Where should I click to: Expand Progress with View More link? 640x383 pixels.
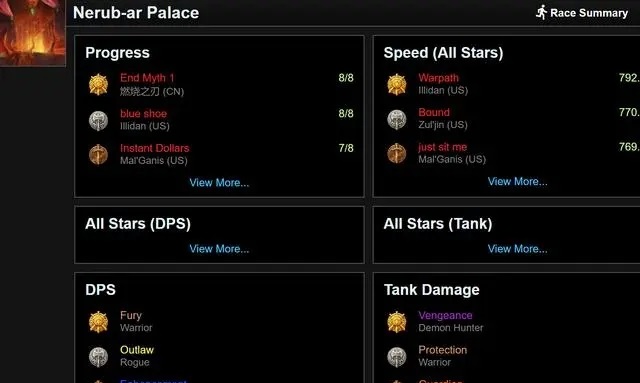[219, 183]
